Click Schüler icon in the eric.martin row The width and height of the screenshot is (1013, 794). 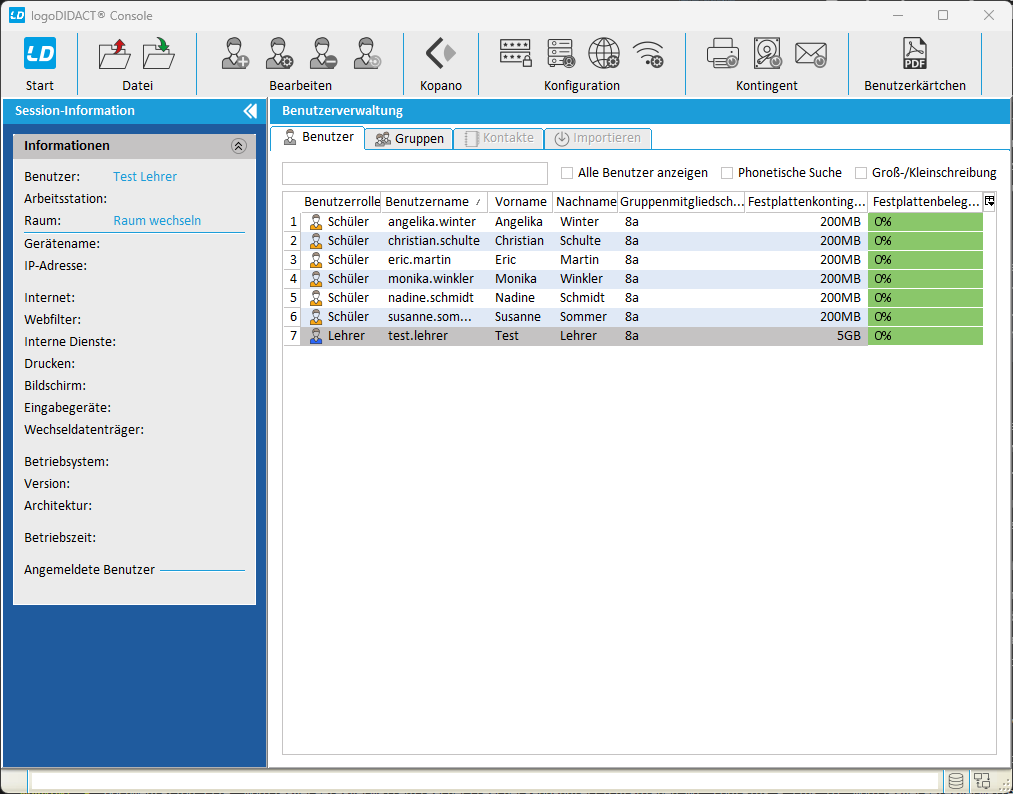pyautogui.click(x=316, y=260)
